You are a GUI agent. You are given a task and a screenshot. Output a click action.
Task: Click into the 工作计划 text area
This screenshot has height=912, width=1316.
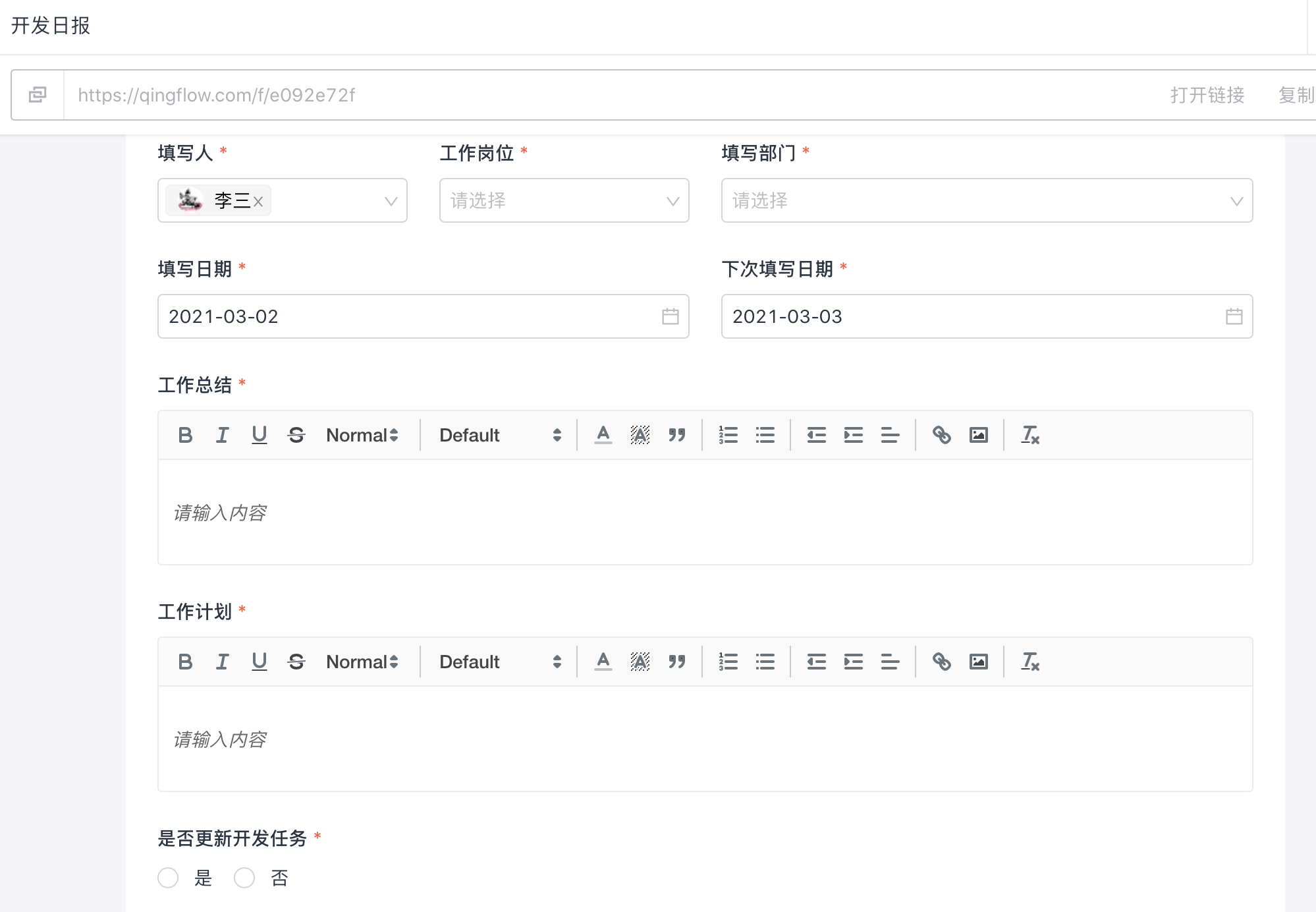click(705, 739)
